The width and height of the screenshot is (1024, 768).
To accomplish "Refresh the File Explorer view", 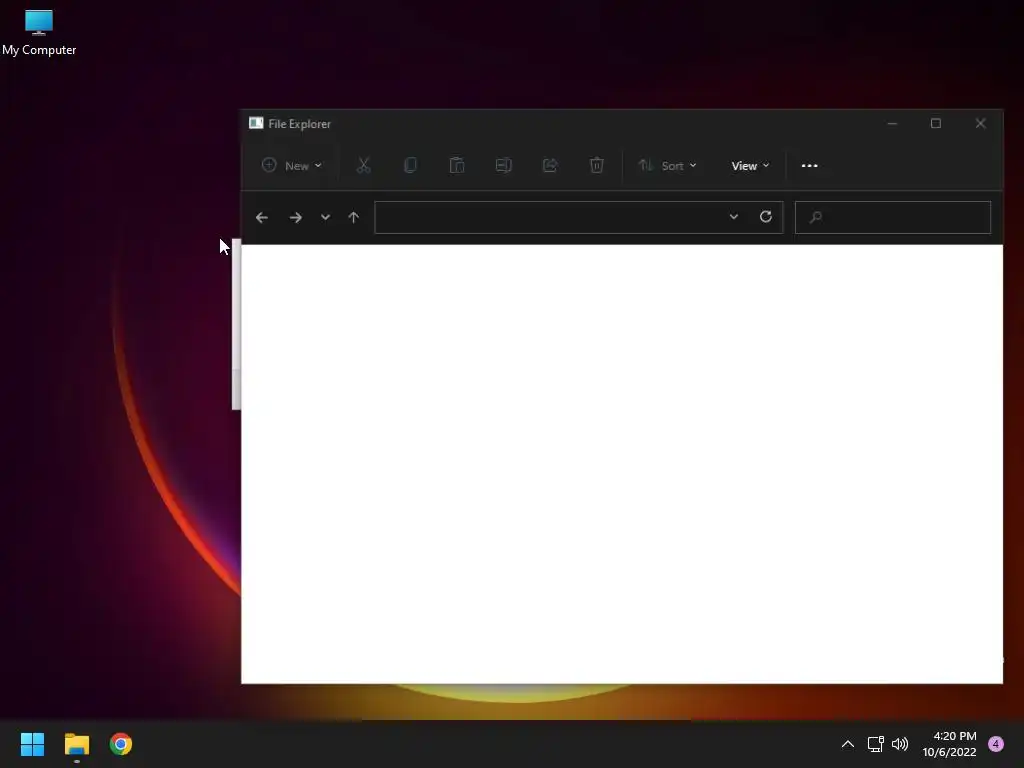I will tap(766, 217).
